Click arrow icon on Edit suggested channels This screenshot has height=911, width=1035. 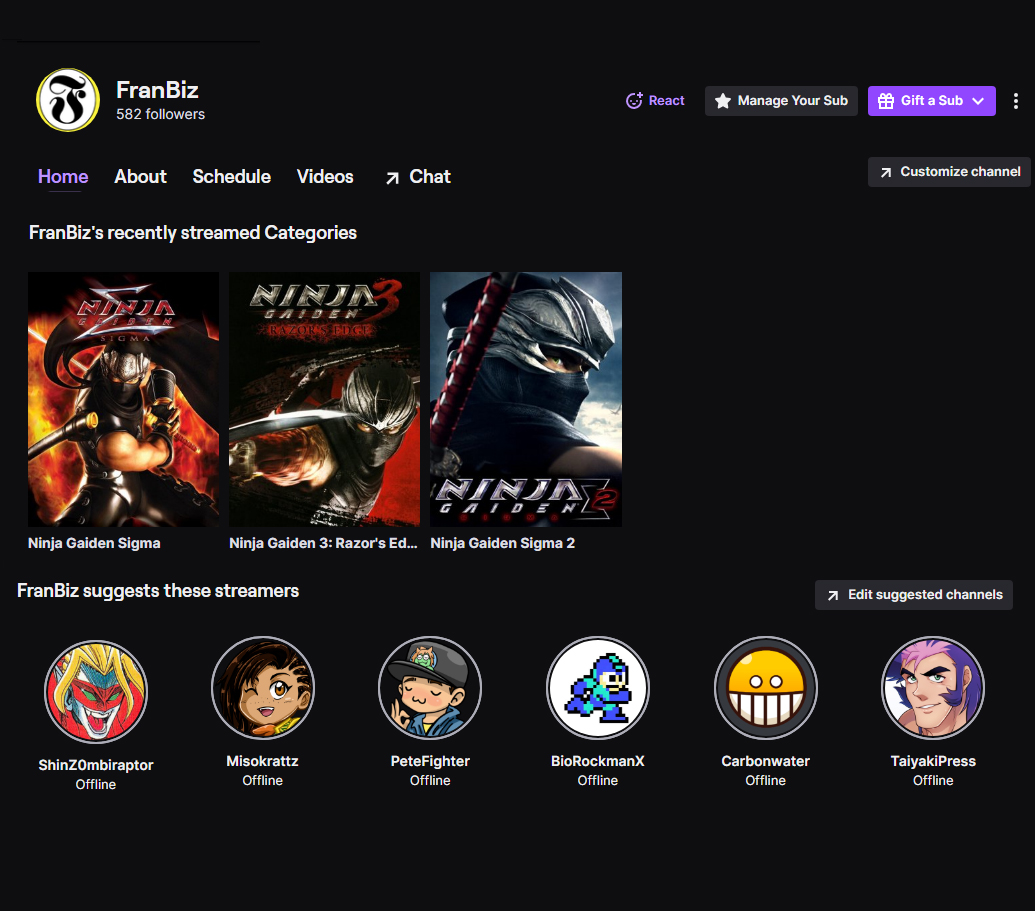833,595
